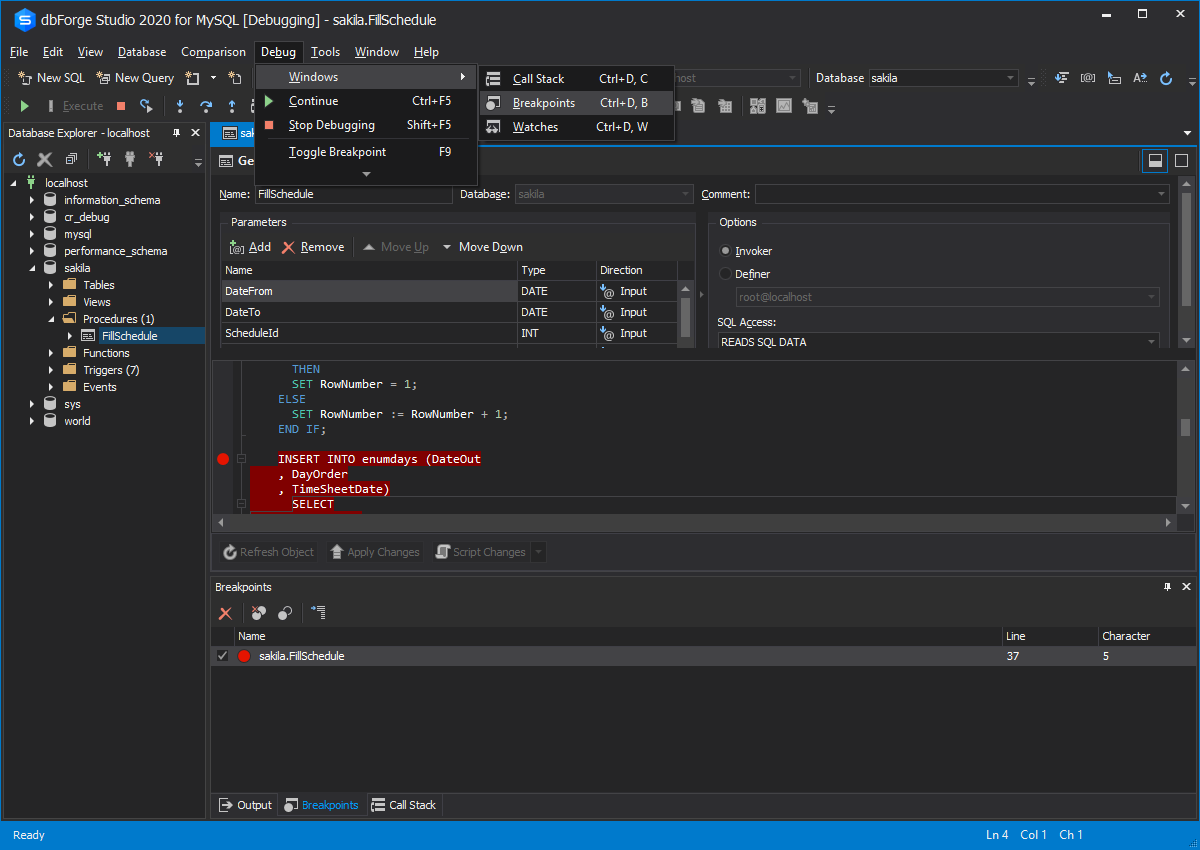Click the New SQL toolbar button
1200x850 pixels.
tap(52, 78)
